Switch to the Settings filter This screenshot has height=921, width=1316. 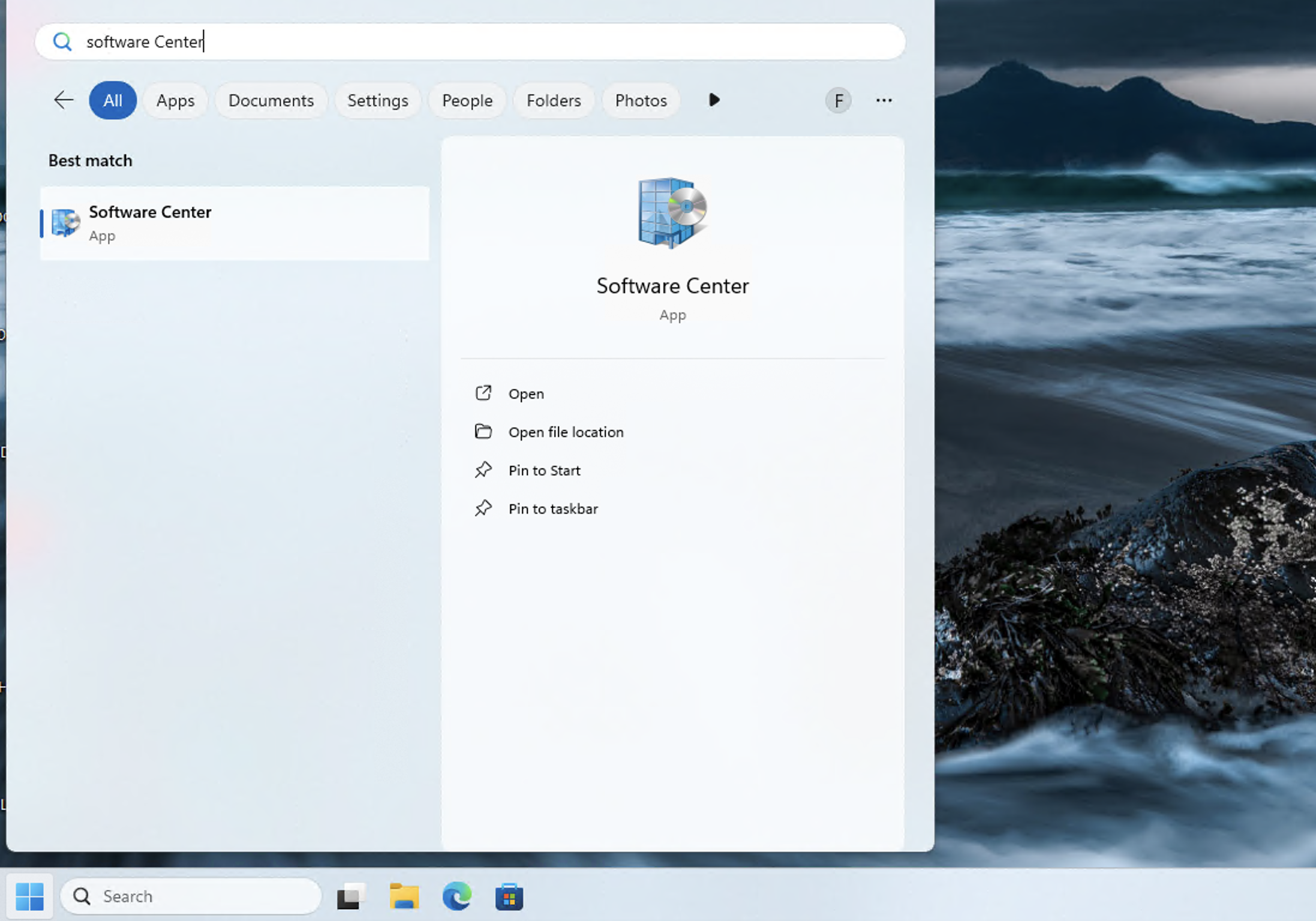(x=378, y=100)
